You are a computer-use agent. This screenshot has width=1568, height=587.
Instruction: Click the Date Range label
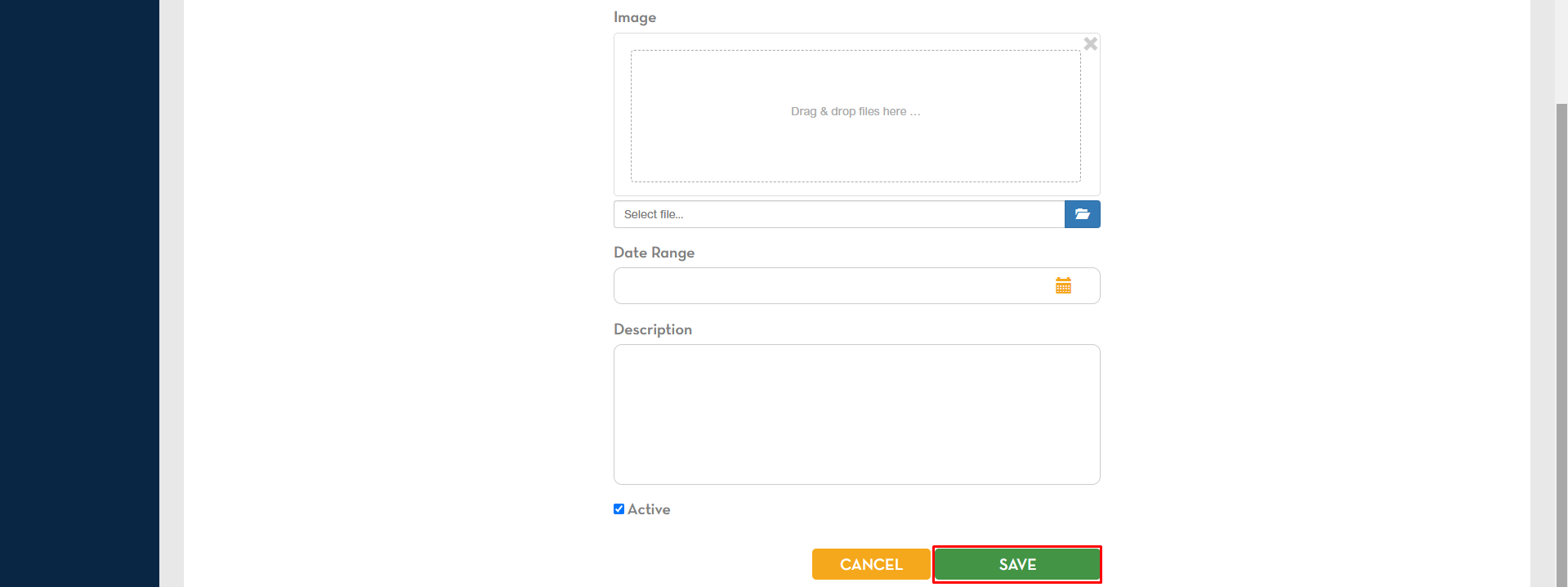point(654,253)
